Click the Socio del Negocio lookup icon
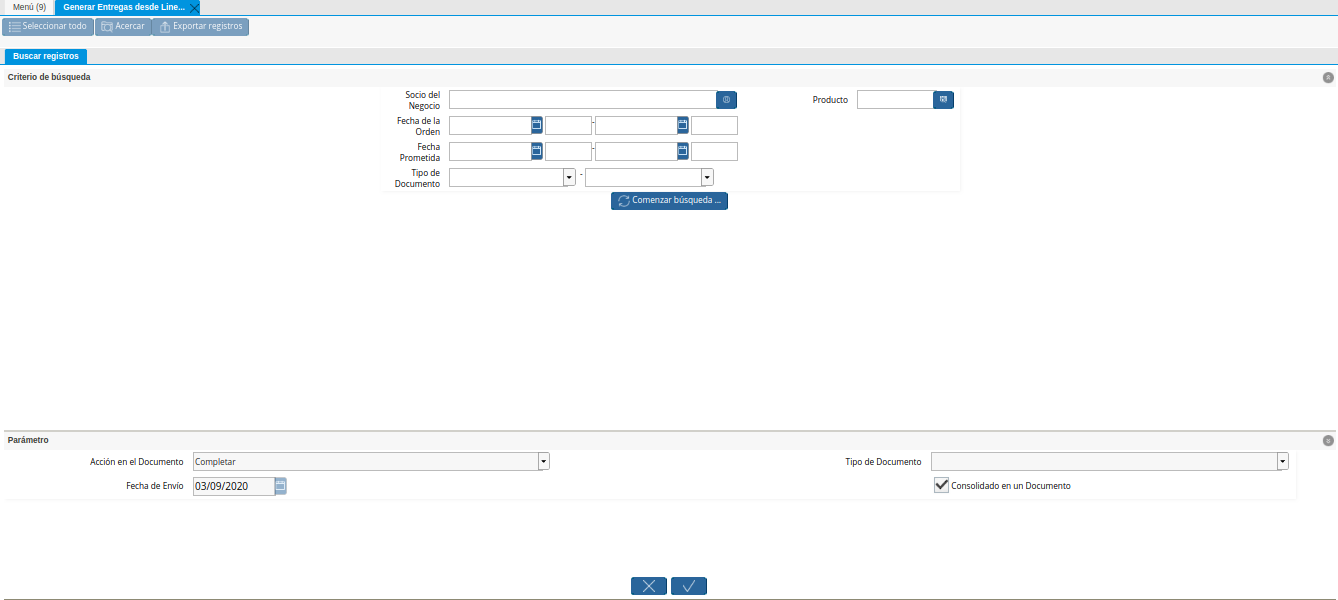Image resolution: width=1338 pixels, height=600 pixels. (726, 100)
